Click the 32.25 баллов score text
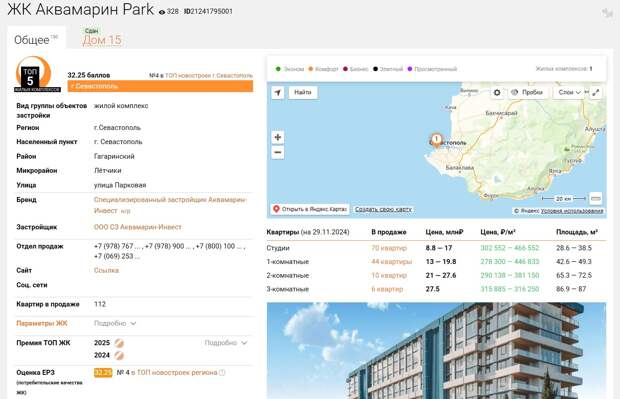 click(89, 75)
